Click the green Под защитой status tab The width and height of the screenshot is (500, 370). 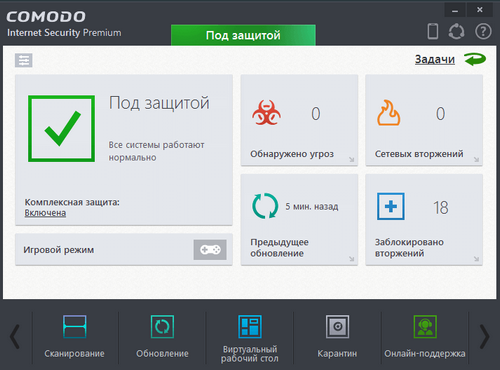[x=243, y=35]
